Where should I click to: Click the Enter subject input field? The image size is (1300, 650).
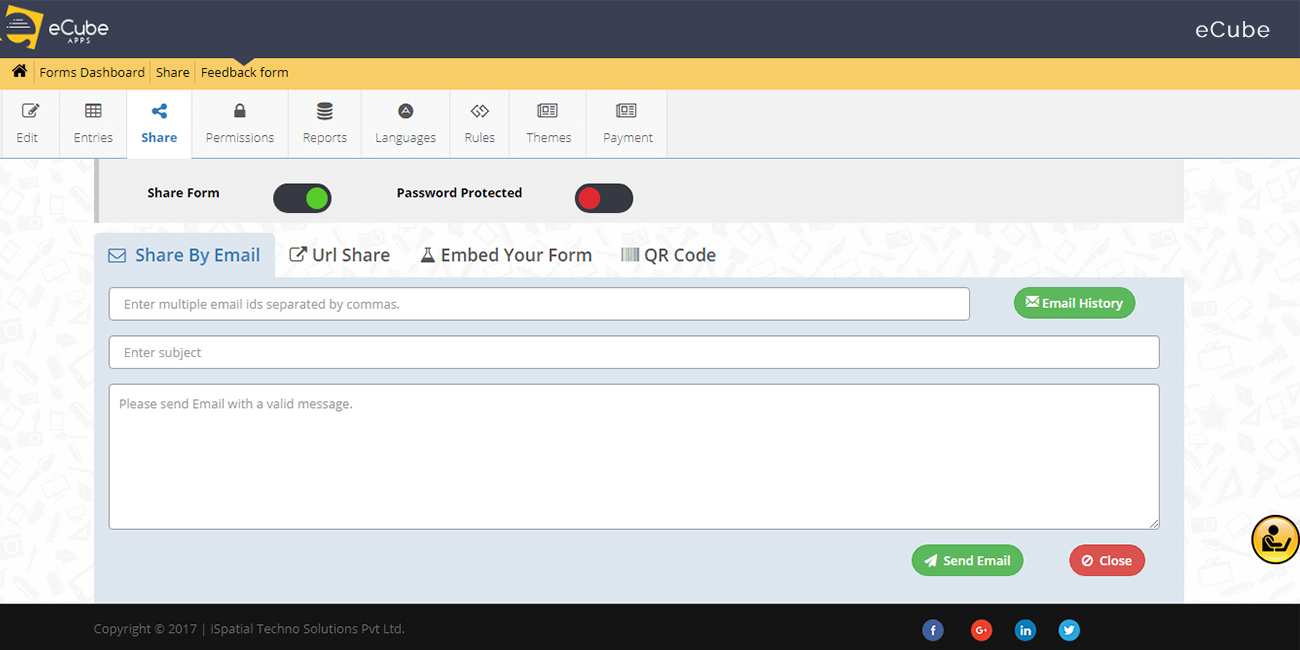point(633,352)
